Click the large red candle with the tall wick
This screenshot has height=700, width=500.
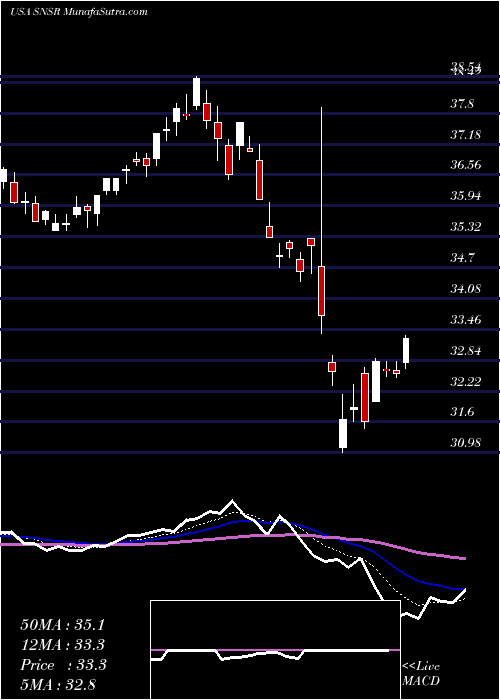point(321,291)
